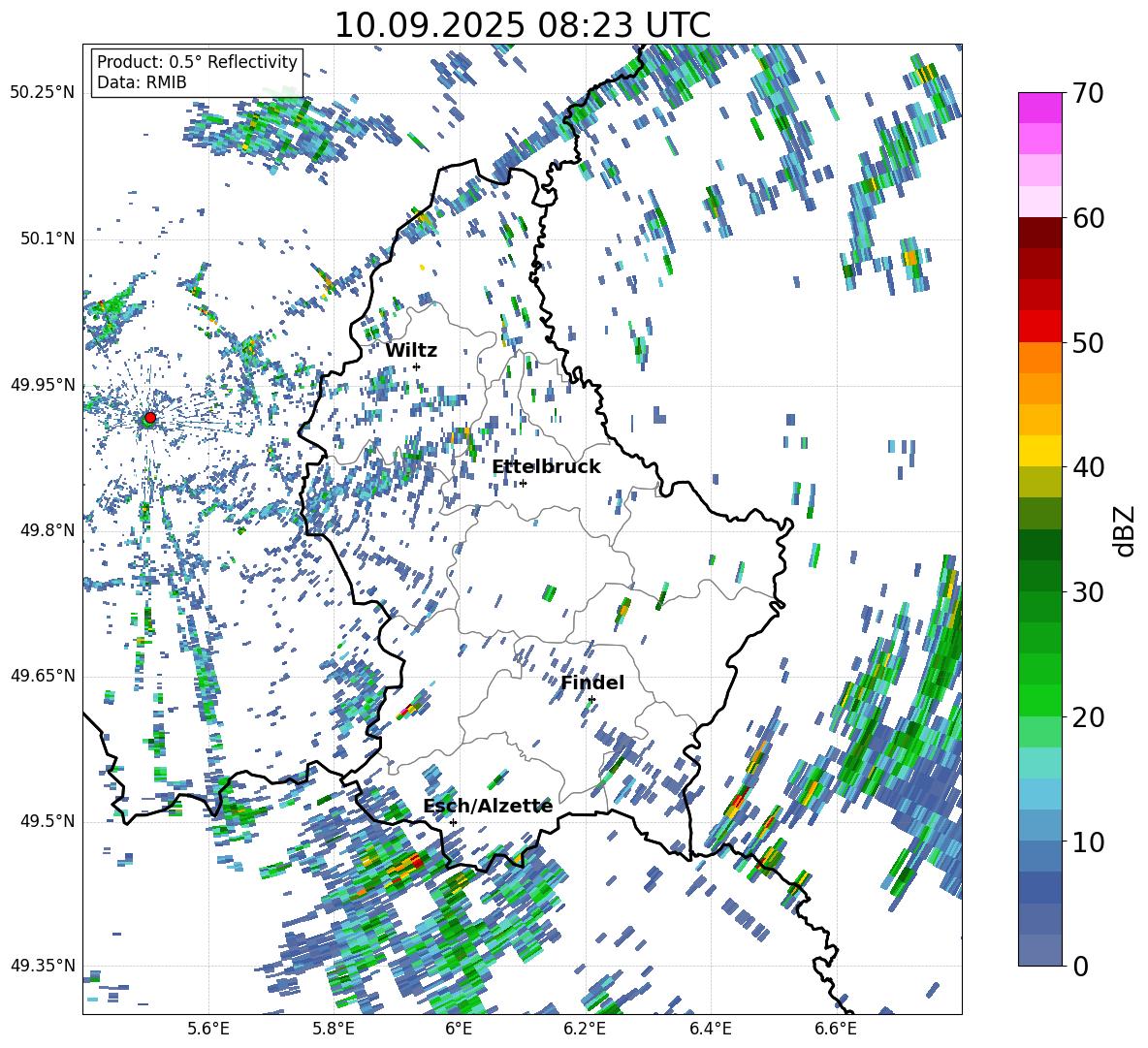Click the dark blue swatch at colorbar bottom

click(x=1039, y=950)
